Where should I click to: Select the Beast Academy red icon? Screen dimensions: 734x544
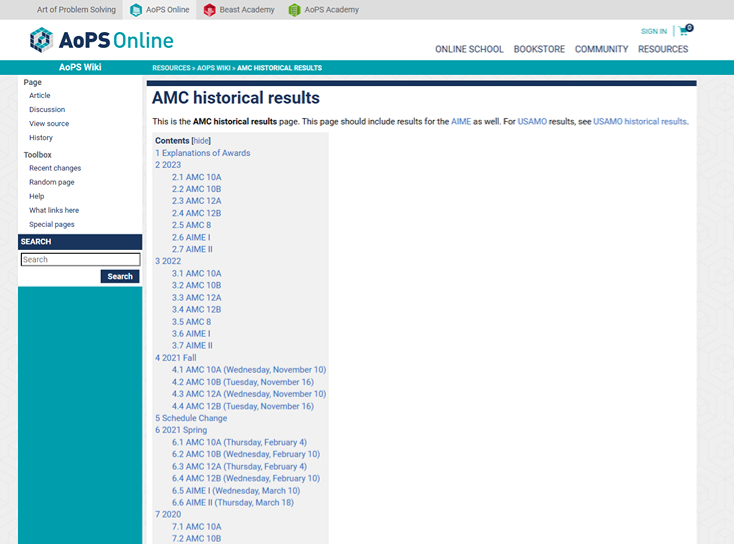pyautogui.click(x=210, y=10)
